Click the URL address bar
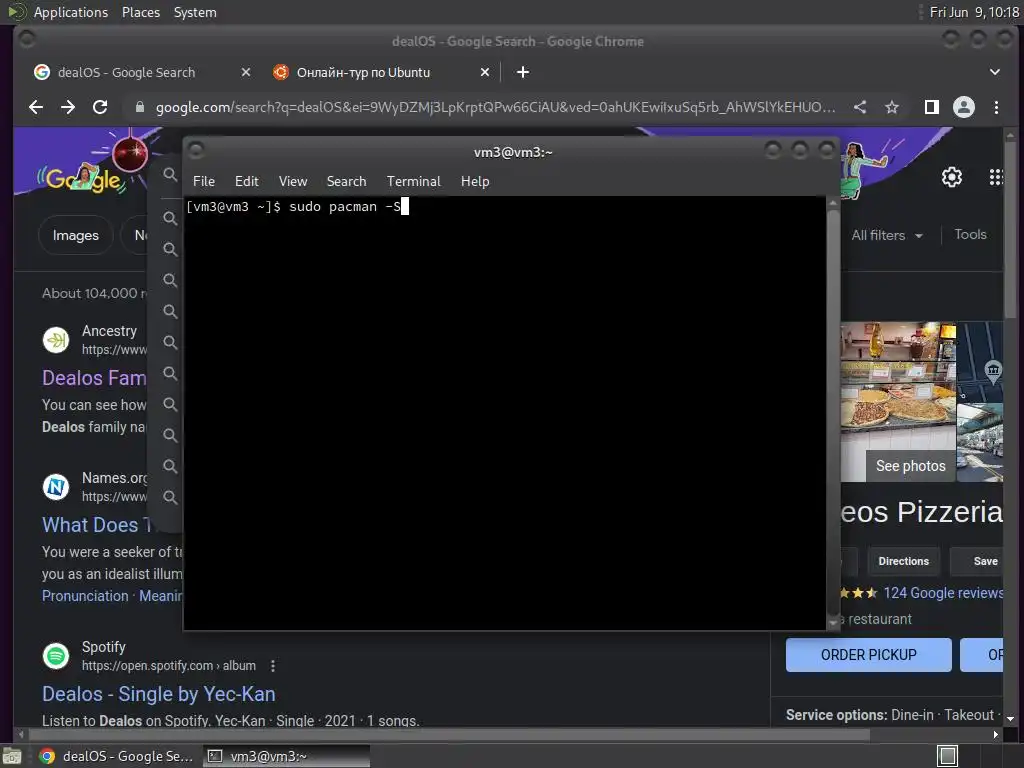Screen dimensions: 1024x768 pos(495,107)
